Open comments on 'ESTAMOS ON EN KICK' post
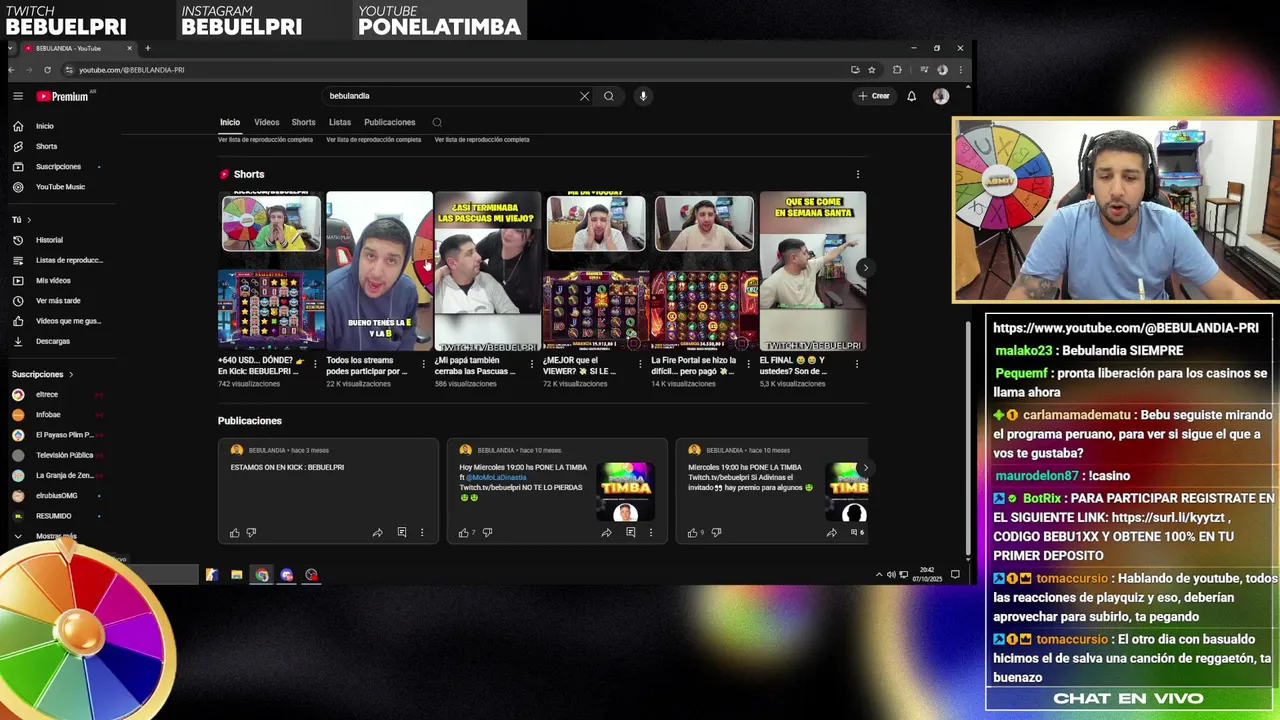1280x720 pixels. click(402, 533)
